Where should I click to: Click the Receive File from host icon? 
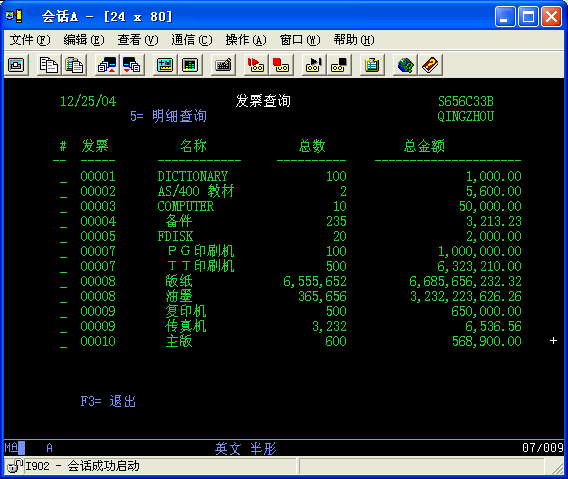[x=131, y=65]
